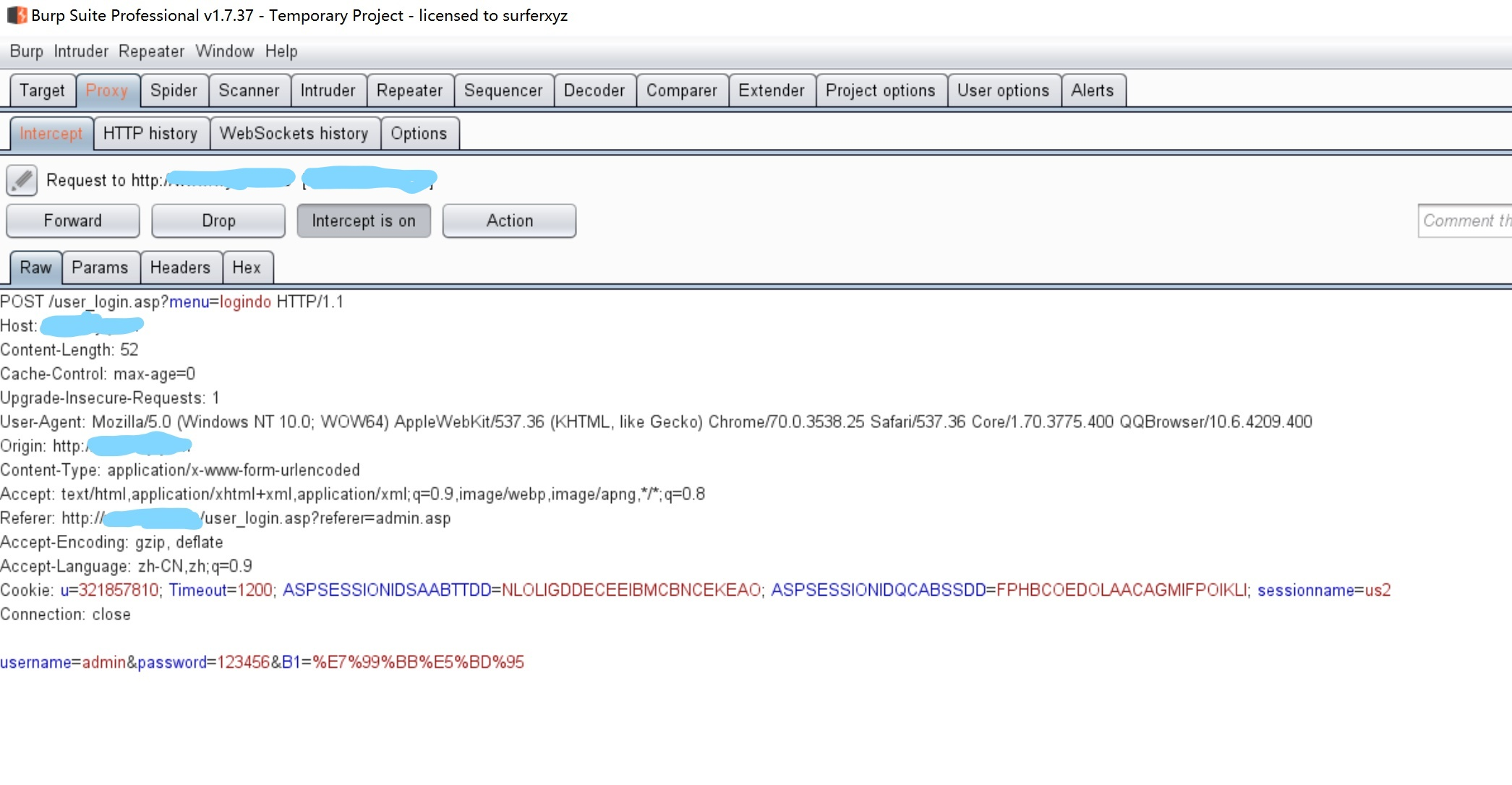This screenshot has width=1512, height=785.
Task: Click the Cookie header line
Action: coord(696,590)
